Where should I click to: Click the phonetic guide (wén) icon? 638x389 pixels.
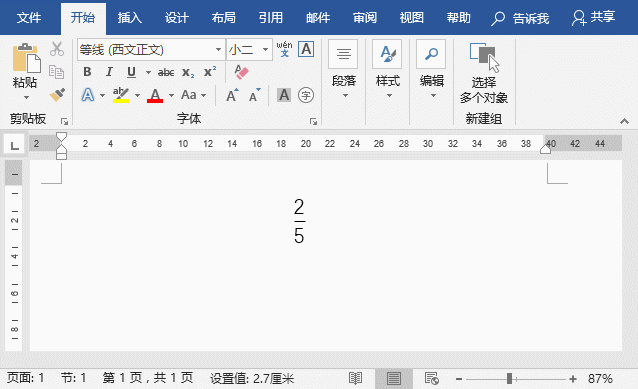coord(284,49)
